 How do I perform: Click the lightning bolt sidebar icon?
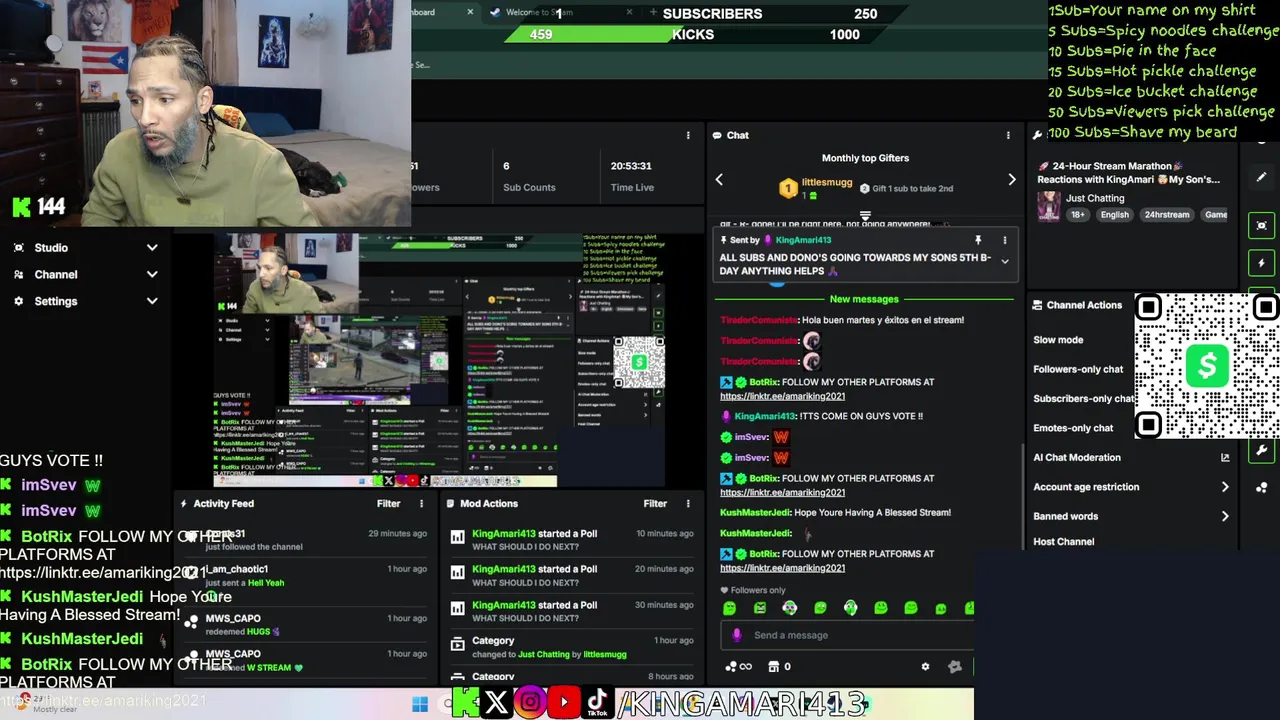[x=1262, y=263]
